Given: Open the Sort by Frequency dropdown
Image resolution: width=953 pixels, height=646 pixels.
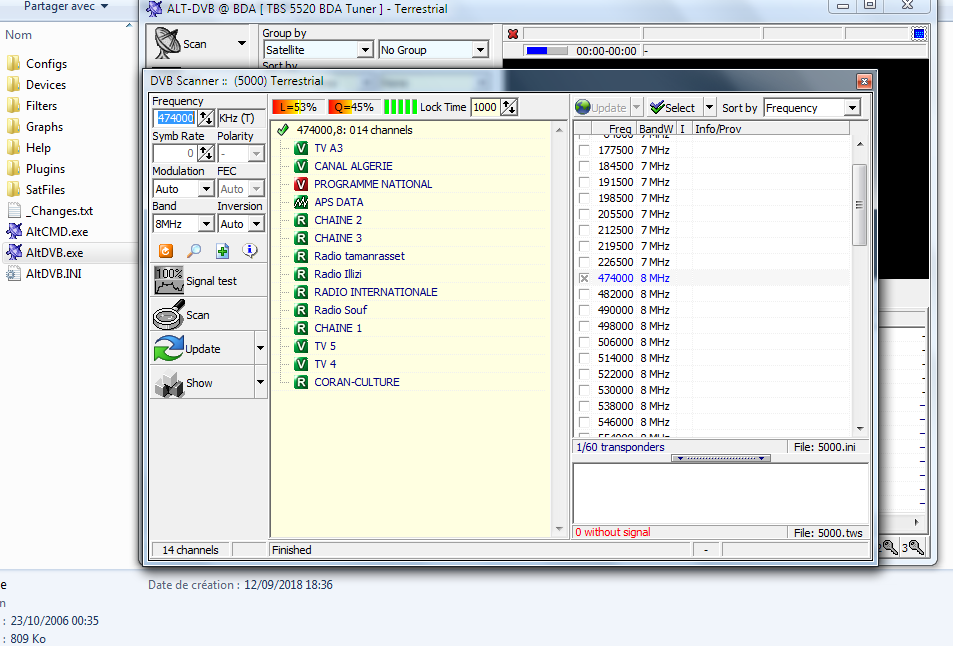Looking at the screenshot, I should point(852,108).
